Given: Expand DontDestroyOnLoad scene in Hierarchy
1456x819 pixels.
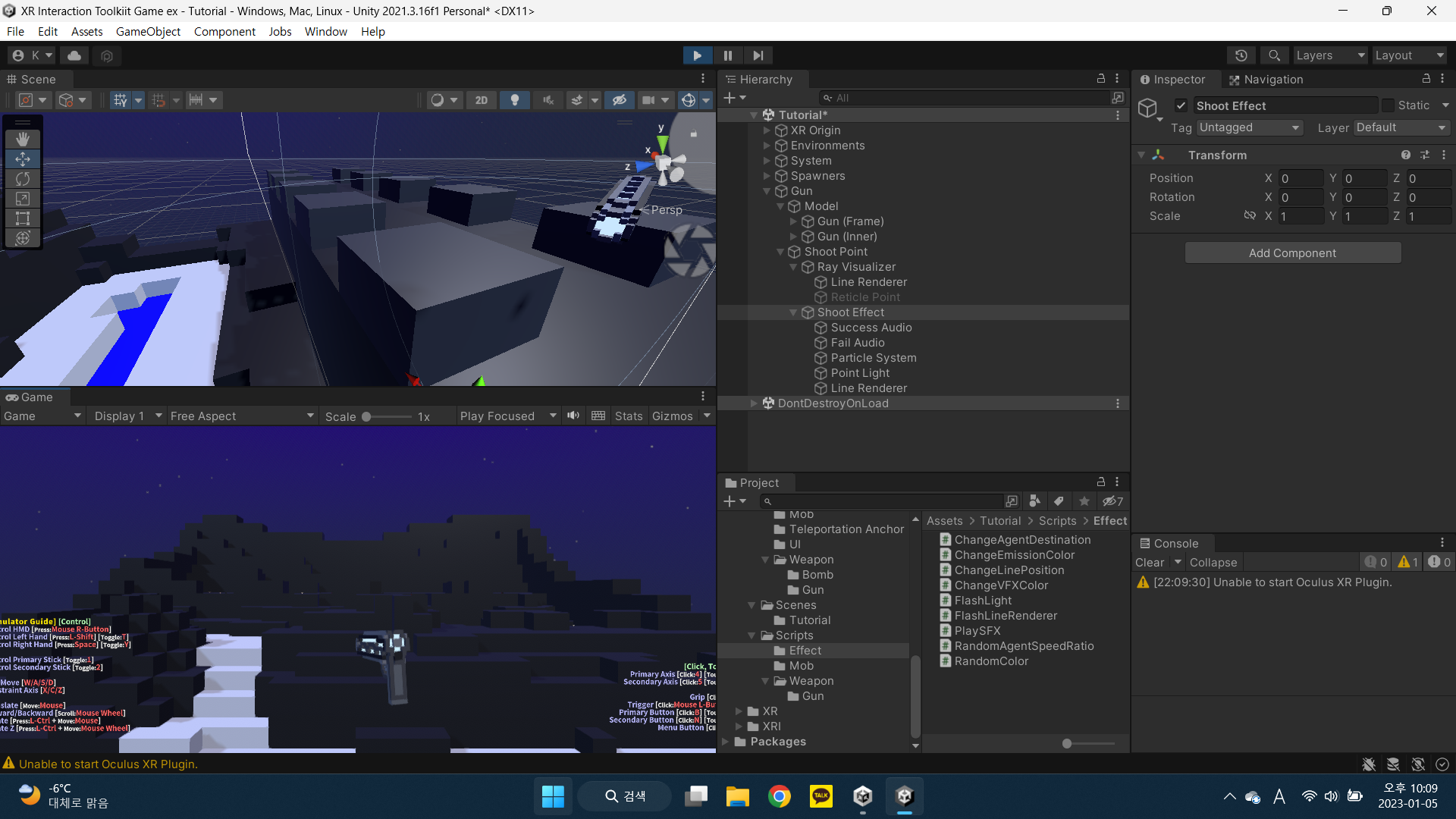Looking at the screenshot, I should [754, 403].
